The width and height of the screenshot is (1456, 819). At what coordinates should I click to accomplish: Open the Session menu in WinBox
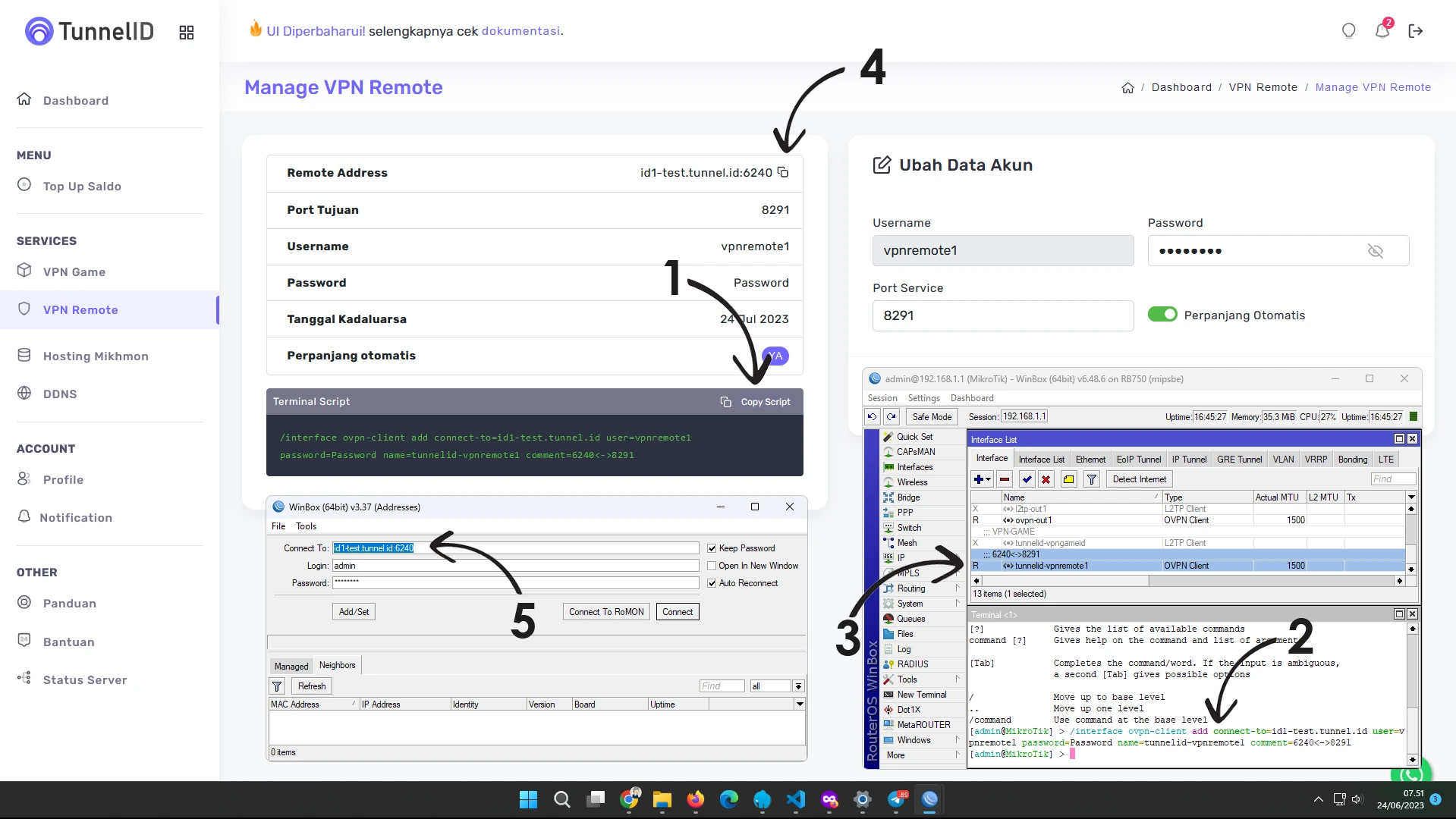pos(882,398)
